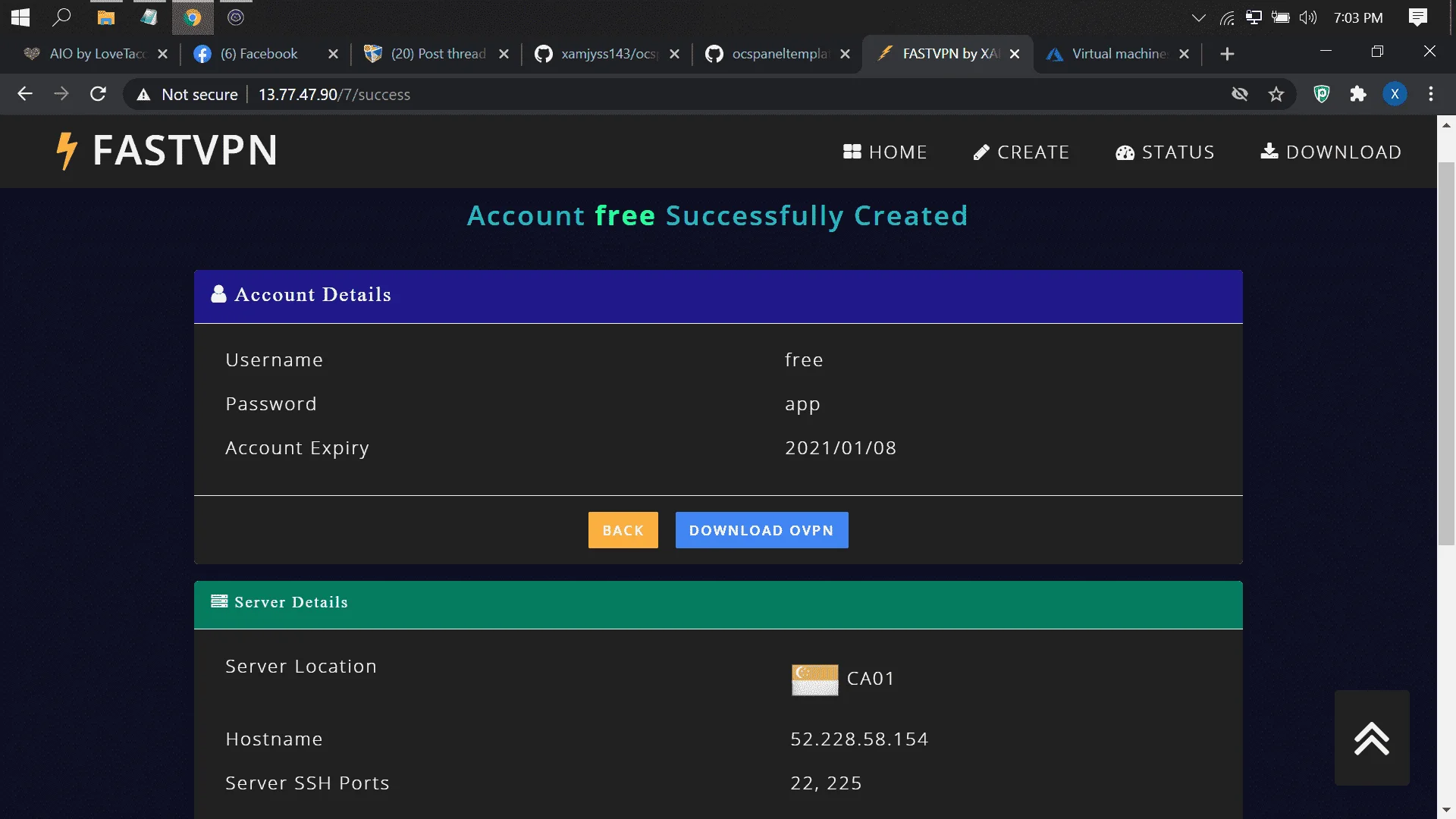Open the network wifi tray icon
This screenshot has height=819, width=1456.
(x=1227, y=17)
